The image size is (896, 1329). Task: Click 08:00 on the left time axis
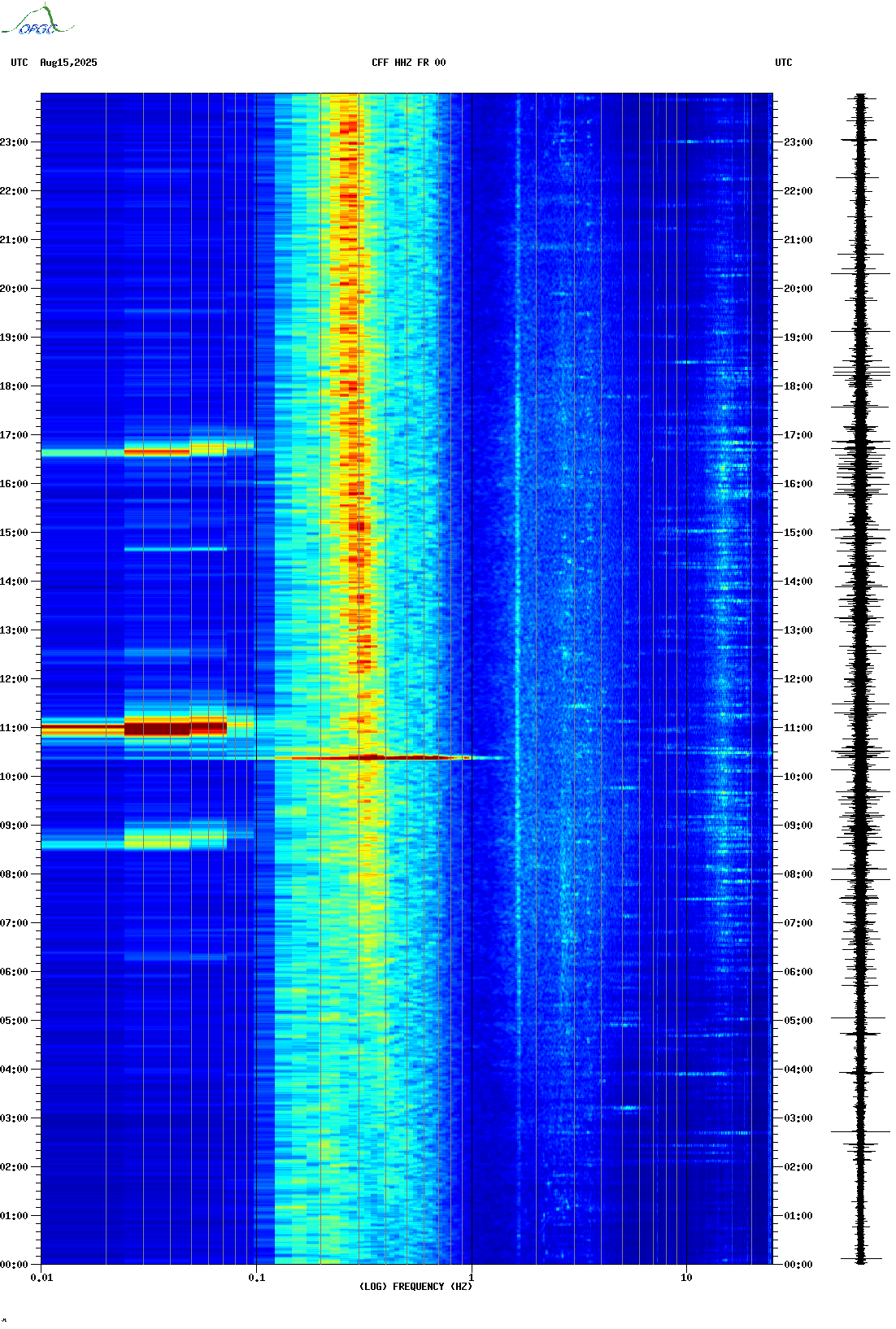click(x=14, y=874)
